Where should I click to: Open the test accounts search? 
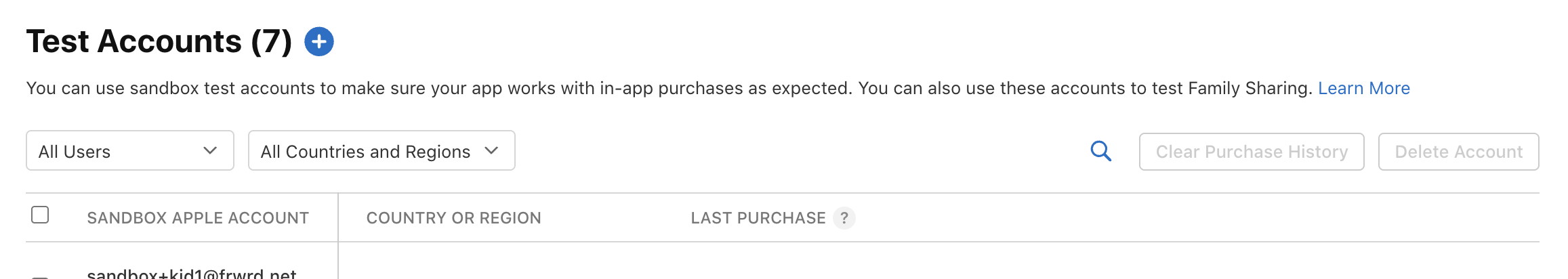coord(1100,151)
